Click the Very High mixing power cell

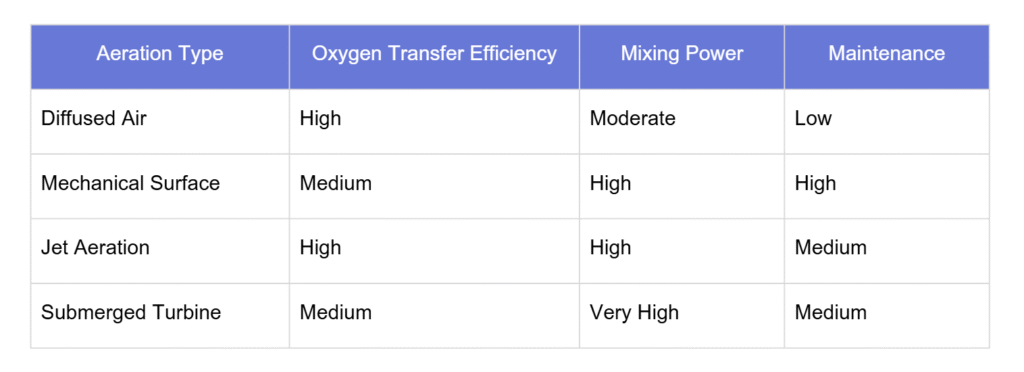682,315
